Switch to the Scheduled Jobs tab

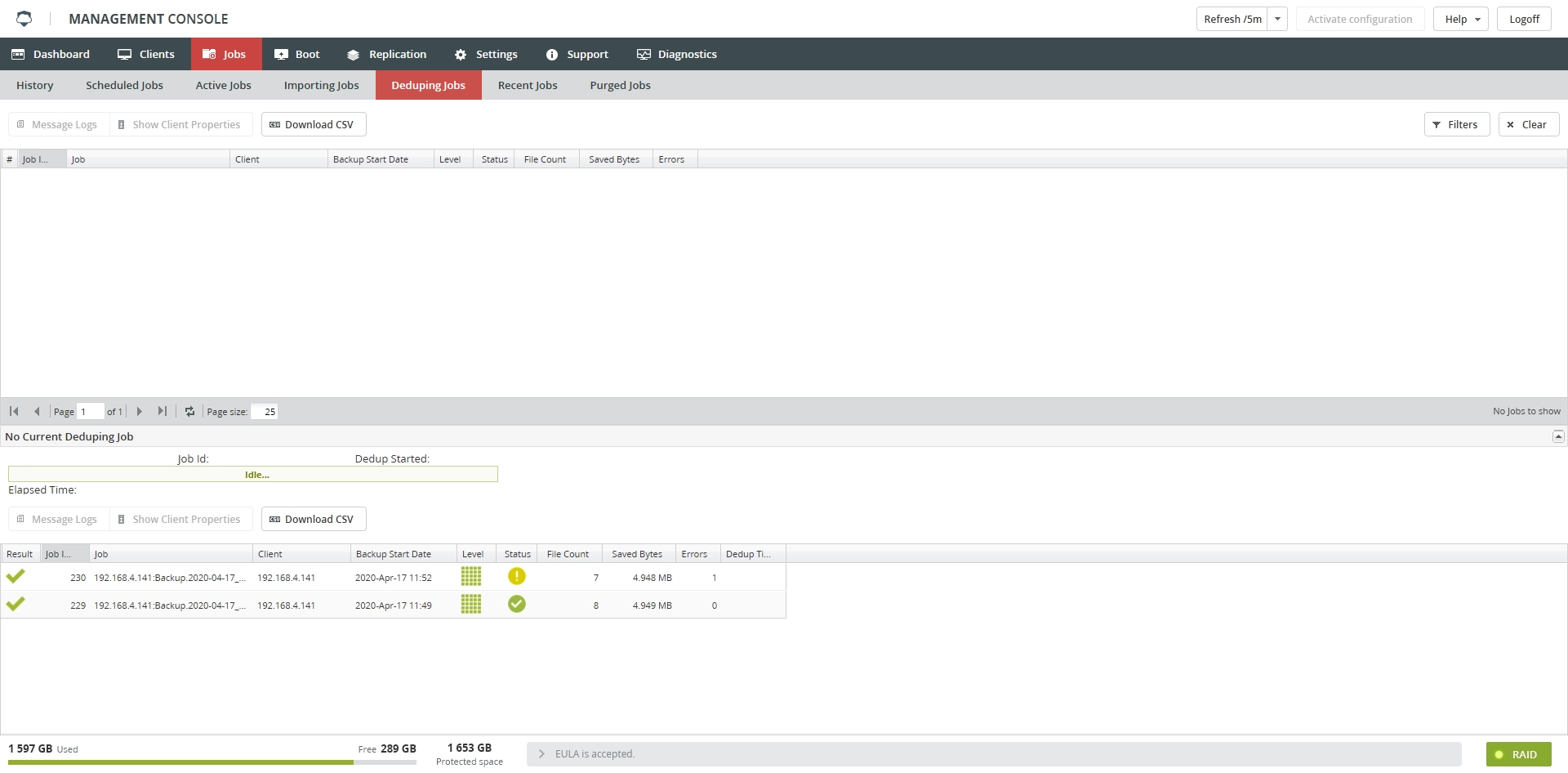124,85
